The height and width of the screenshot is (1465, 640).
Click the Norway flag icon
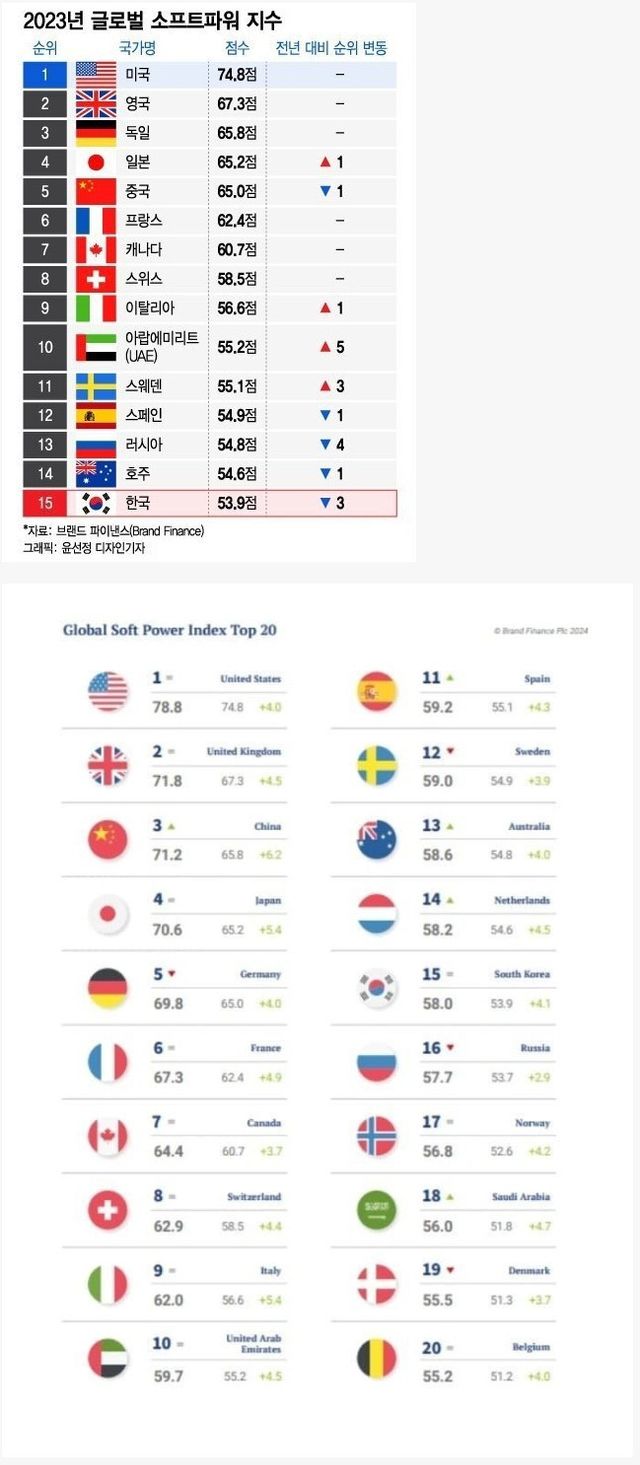(377, 1137)
